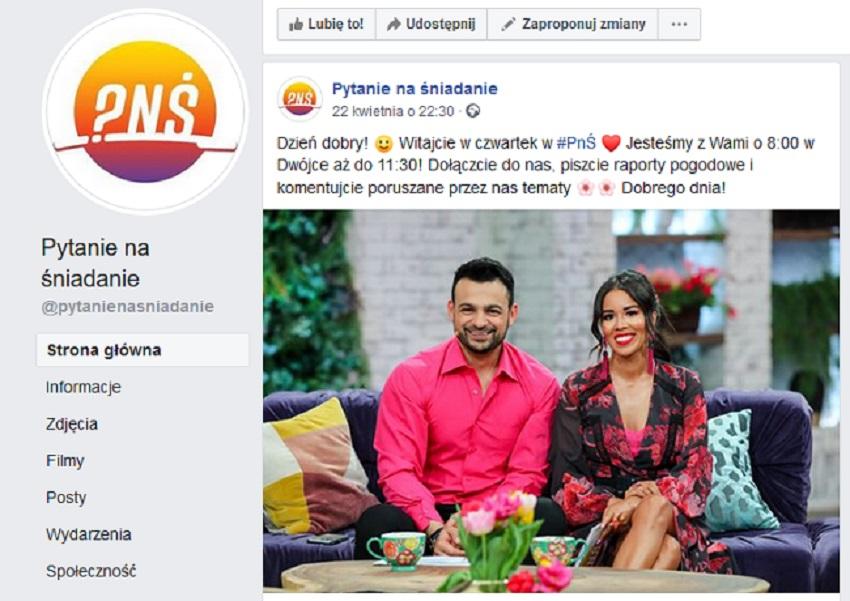Image resolution: width=850 pixels, height=601 pixels.
Task: Click the pencil icon on Zaproponuj zmiany
Action: [x=508, y=24]
